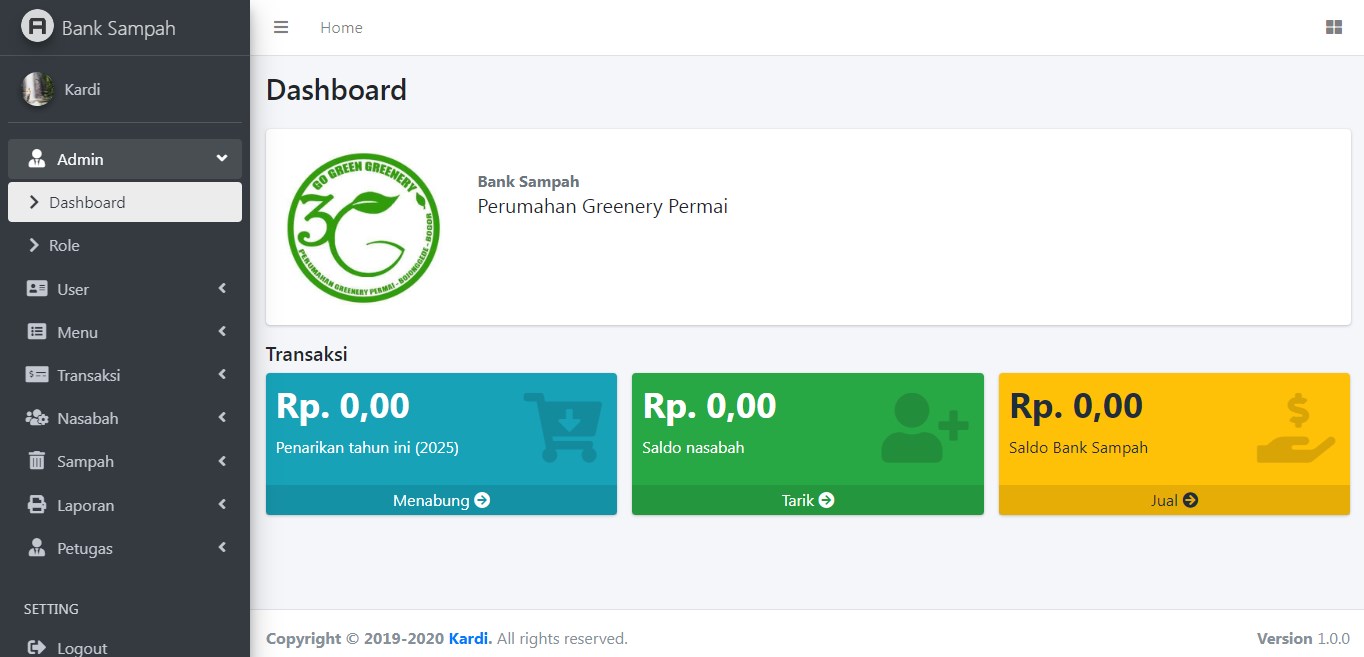
Task: Click the Sampah trash can icon
Action: tap(37, 461)
